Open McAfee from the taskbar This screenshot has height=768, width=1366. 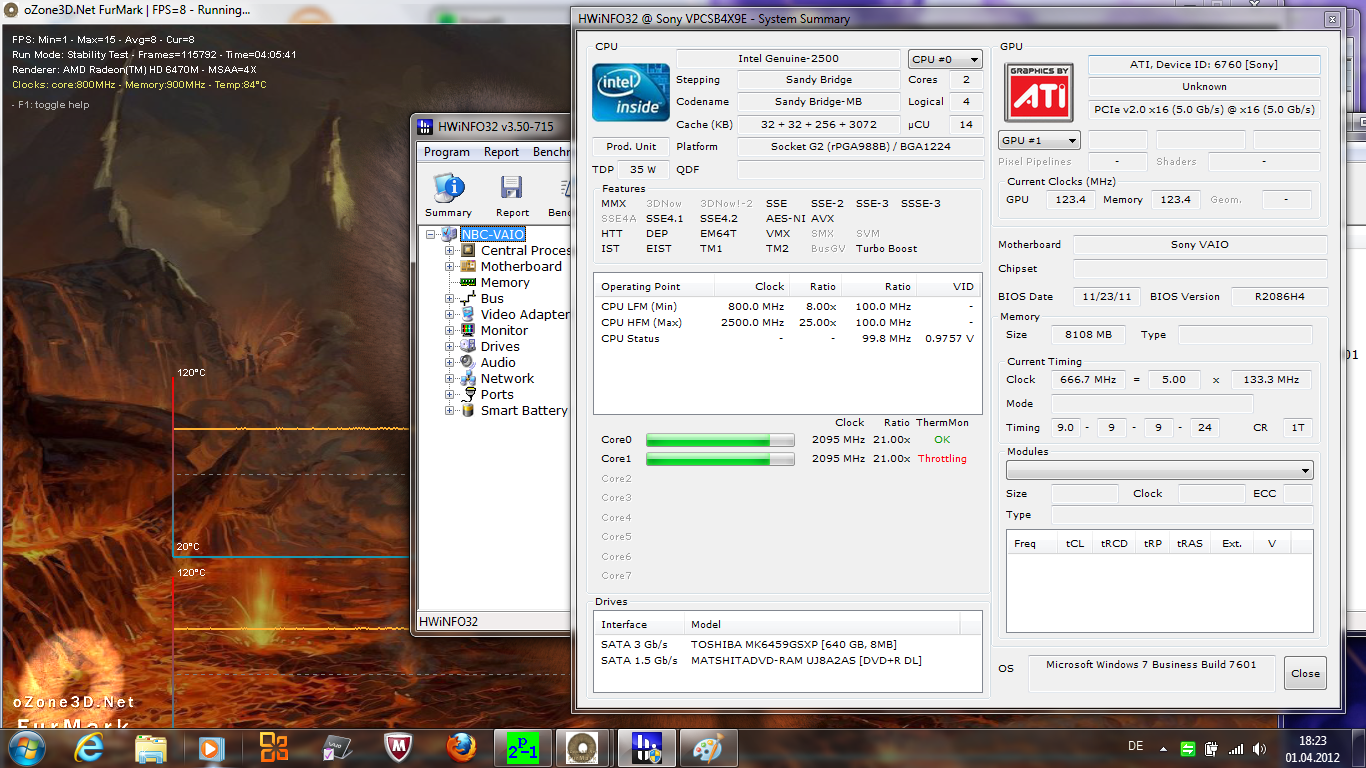pos(398,747)
